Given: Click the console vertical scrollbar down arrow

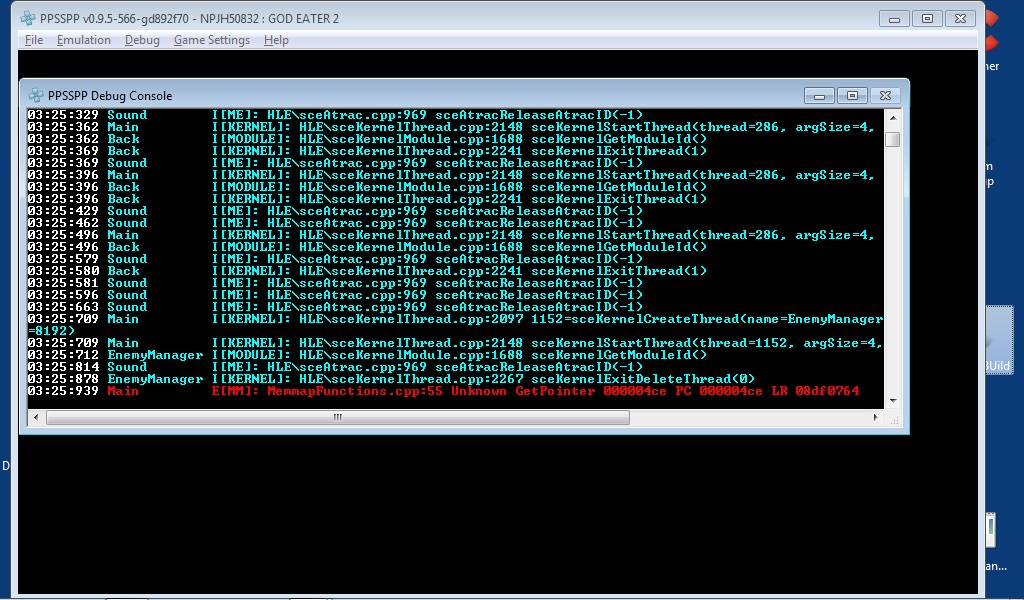Looking at the screenshot, I should coord(892,400).
